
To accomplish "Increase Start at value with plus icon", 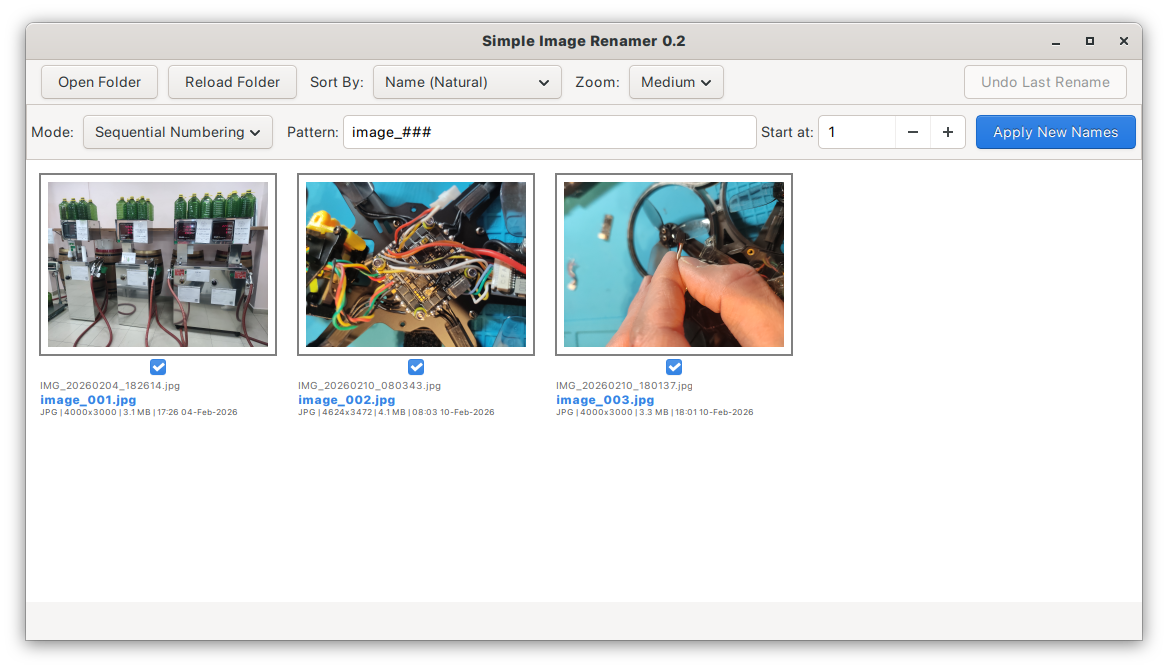I will point(948,132).
